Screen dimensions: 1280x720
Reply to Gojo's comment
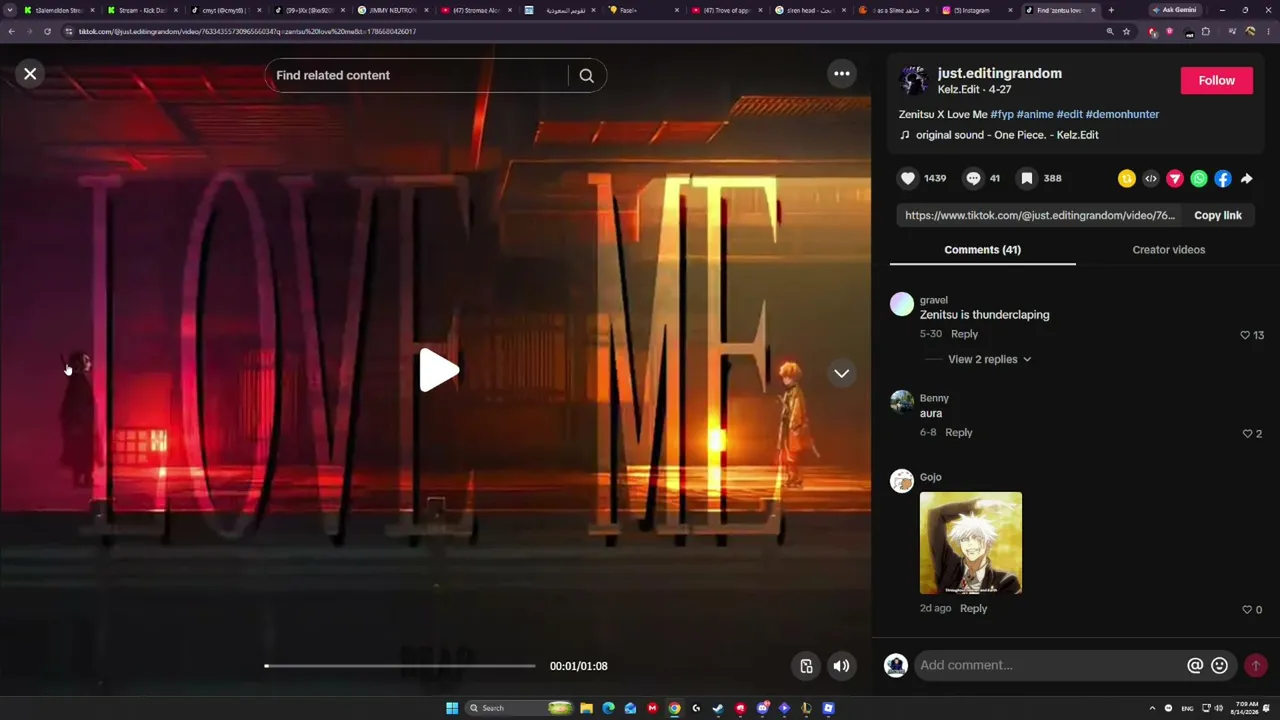click(973, 608)
